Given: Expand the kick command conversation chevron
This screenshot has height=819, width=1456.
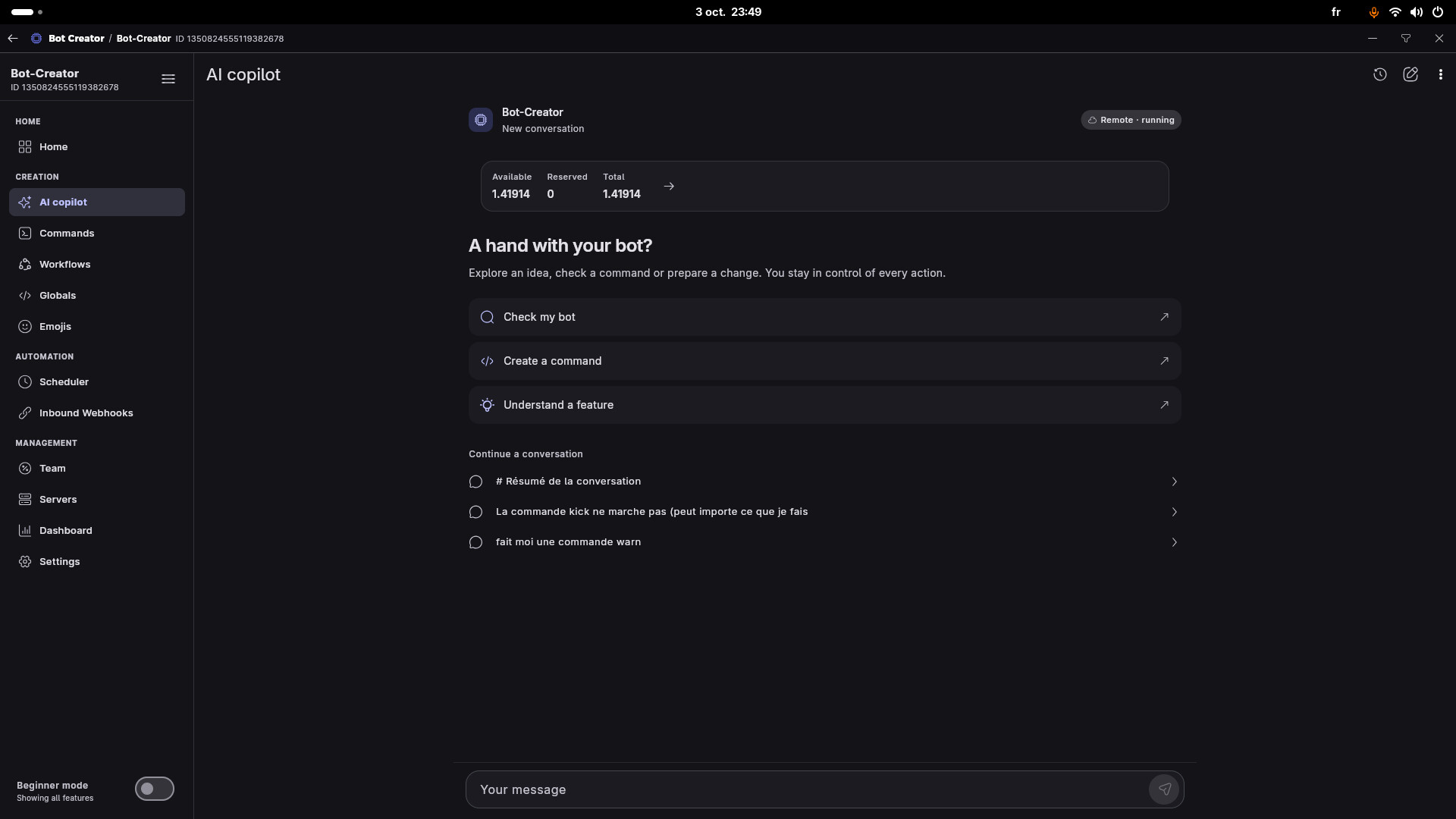Looking at the screenshot, I should click(x=1174, y=512).
